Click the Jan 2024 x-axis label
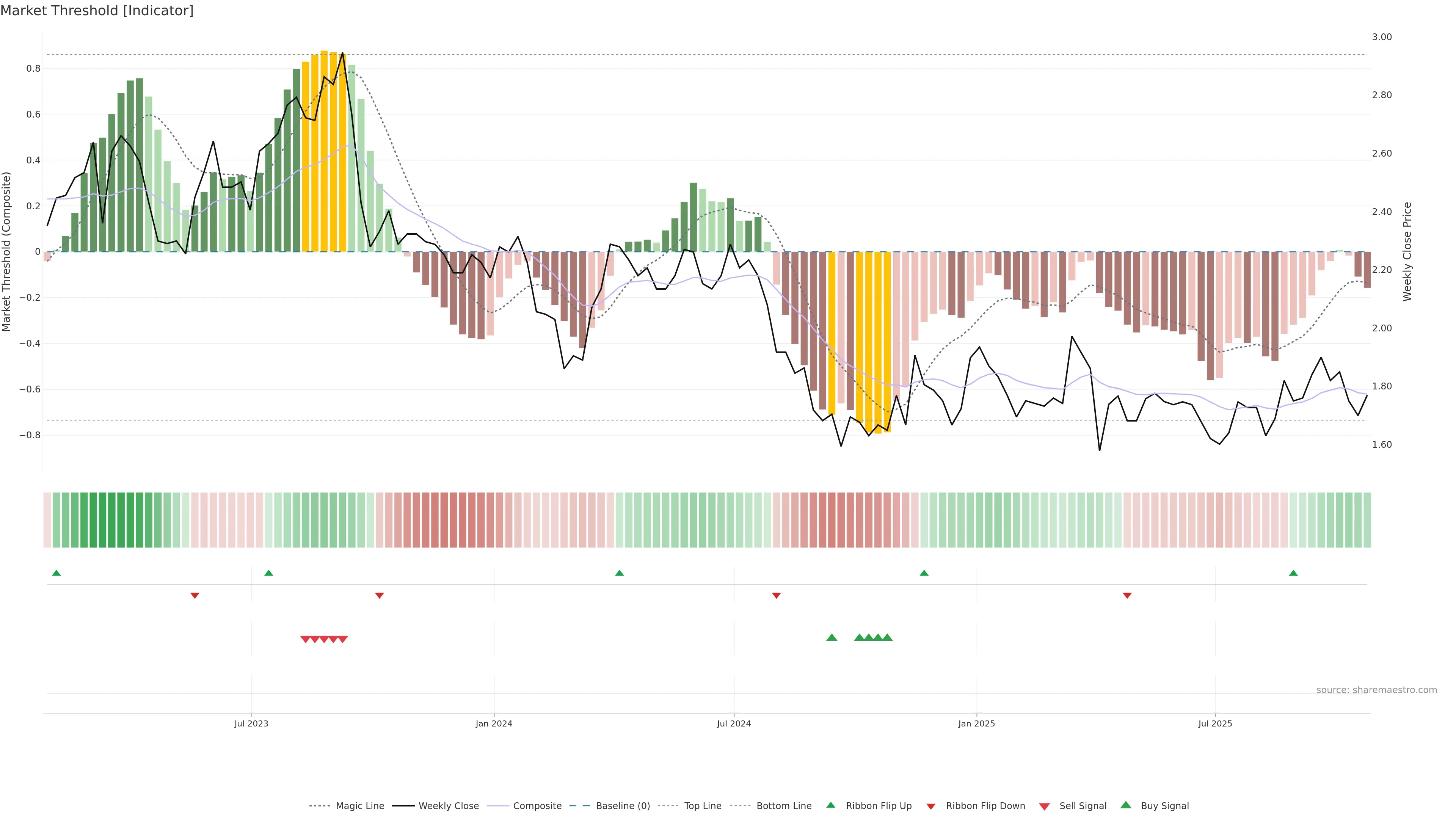This screenshot has height=819, width=1456. click(x=493, y=723)
